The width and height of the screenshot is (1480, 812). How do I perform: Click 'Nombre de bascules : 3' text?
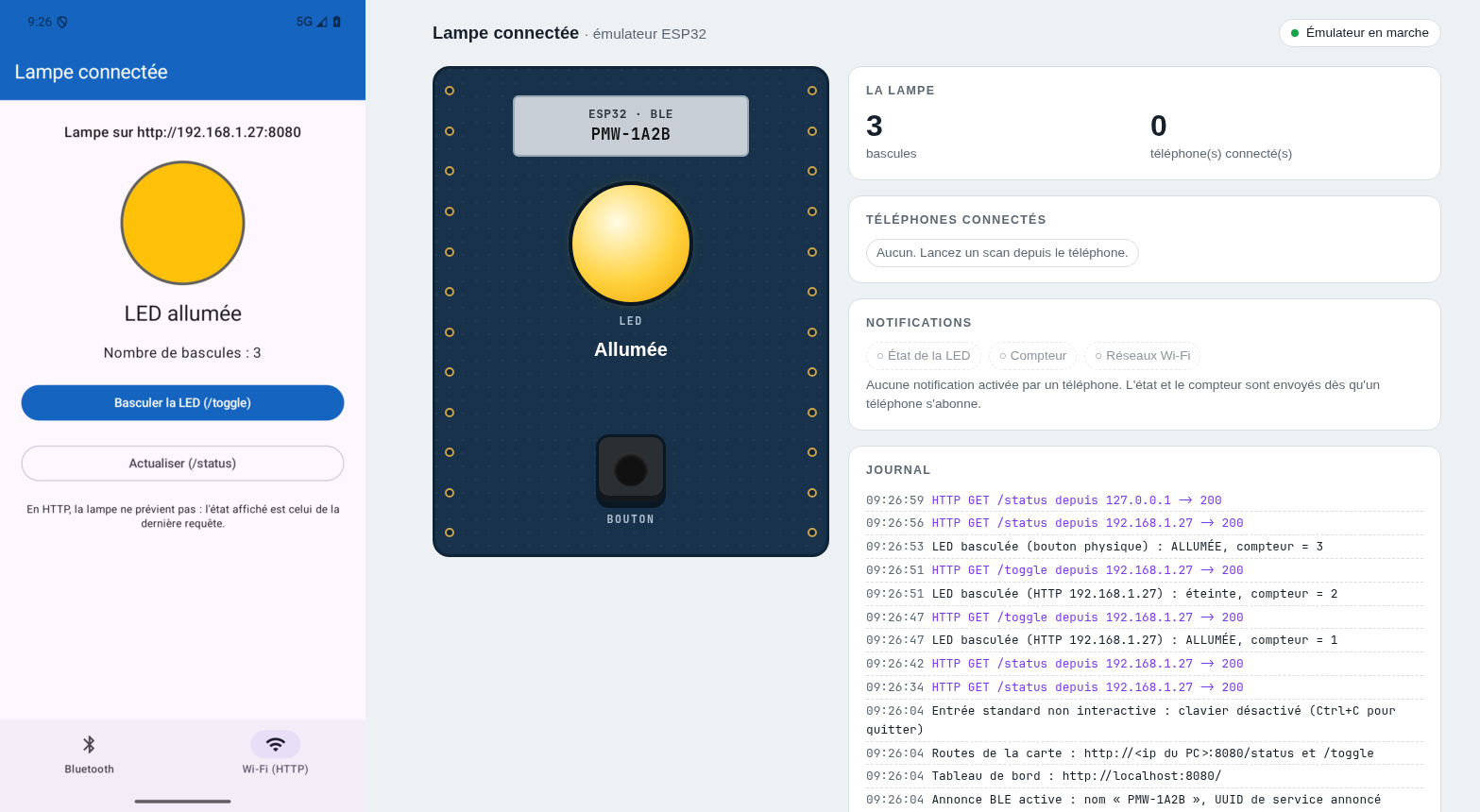coord(182,353)
